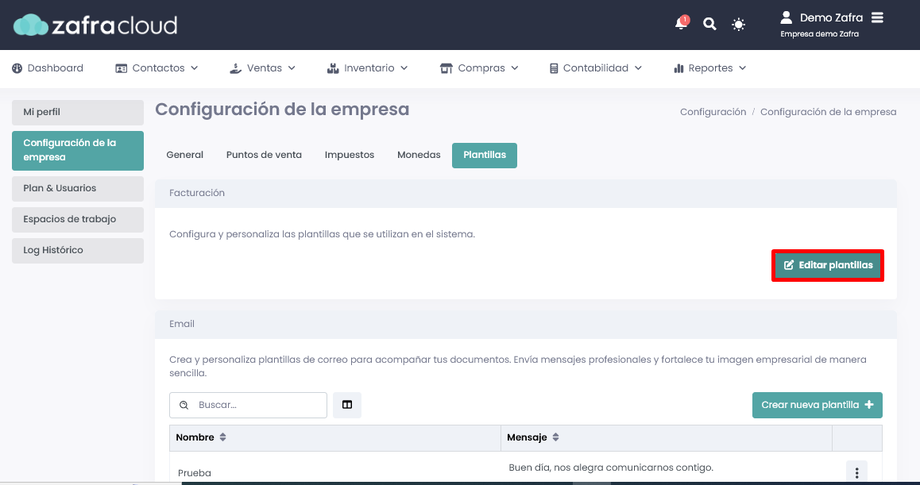920x485 pixels.
Task: Open the Impuestos tab
Action: tap(349, 155)
